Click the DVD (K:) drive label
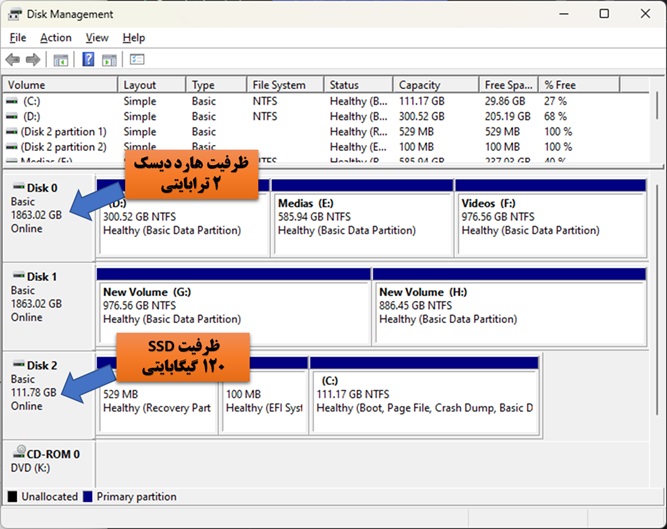 (30, 468)
